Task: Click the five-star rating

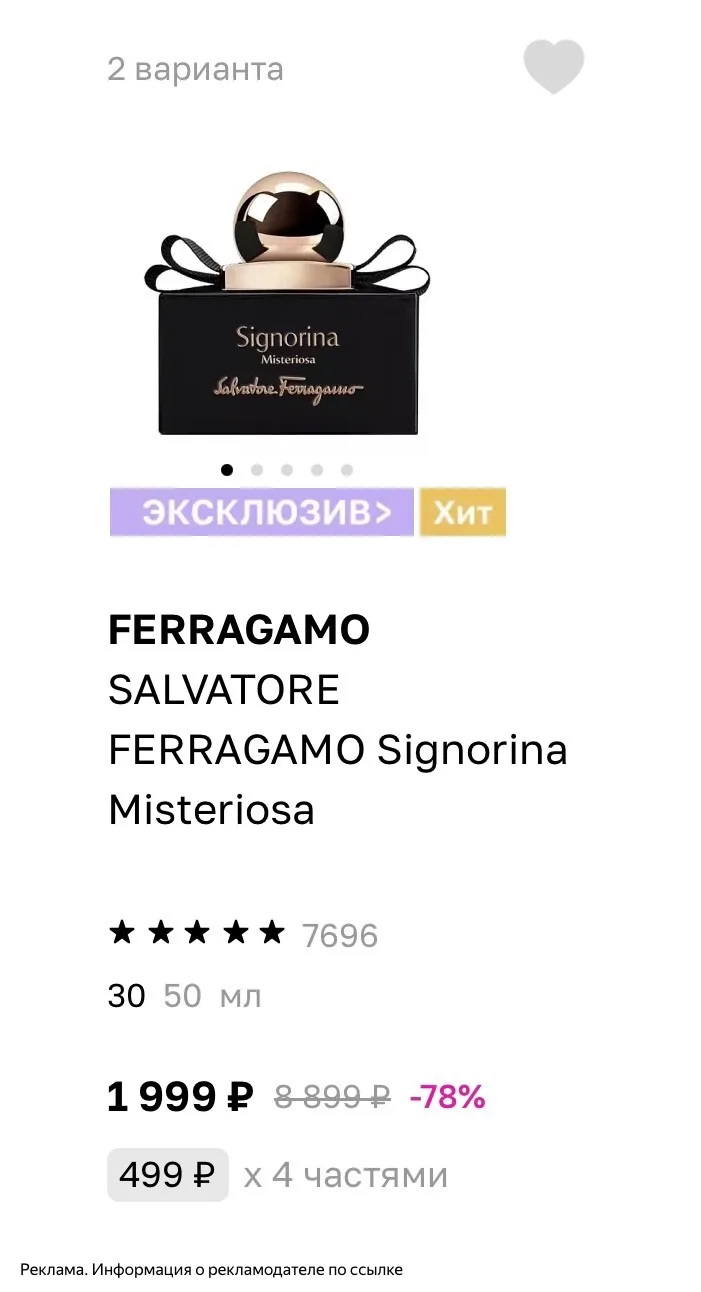Action: point(197,934)
